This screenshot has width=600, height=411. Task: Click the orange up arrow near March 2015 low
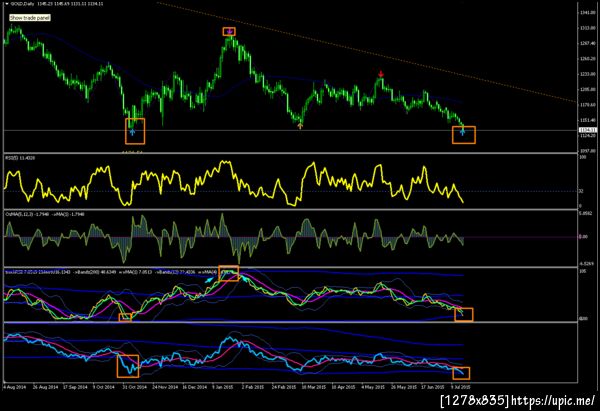pyautogui.click(x=300, y=126)
